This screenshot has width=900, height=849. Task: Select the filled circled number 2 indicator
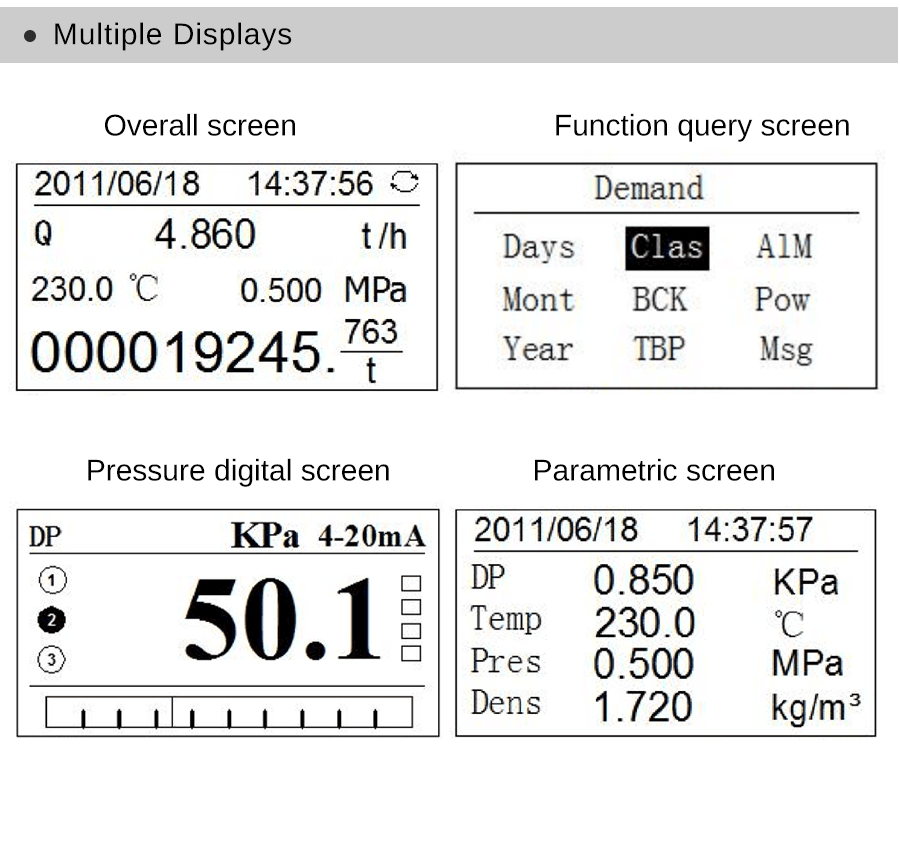click(x=51, y=620)
